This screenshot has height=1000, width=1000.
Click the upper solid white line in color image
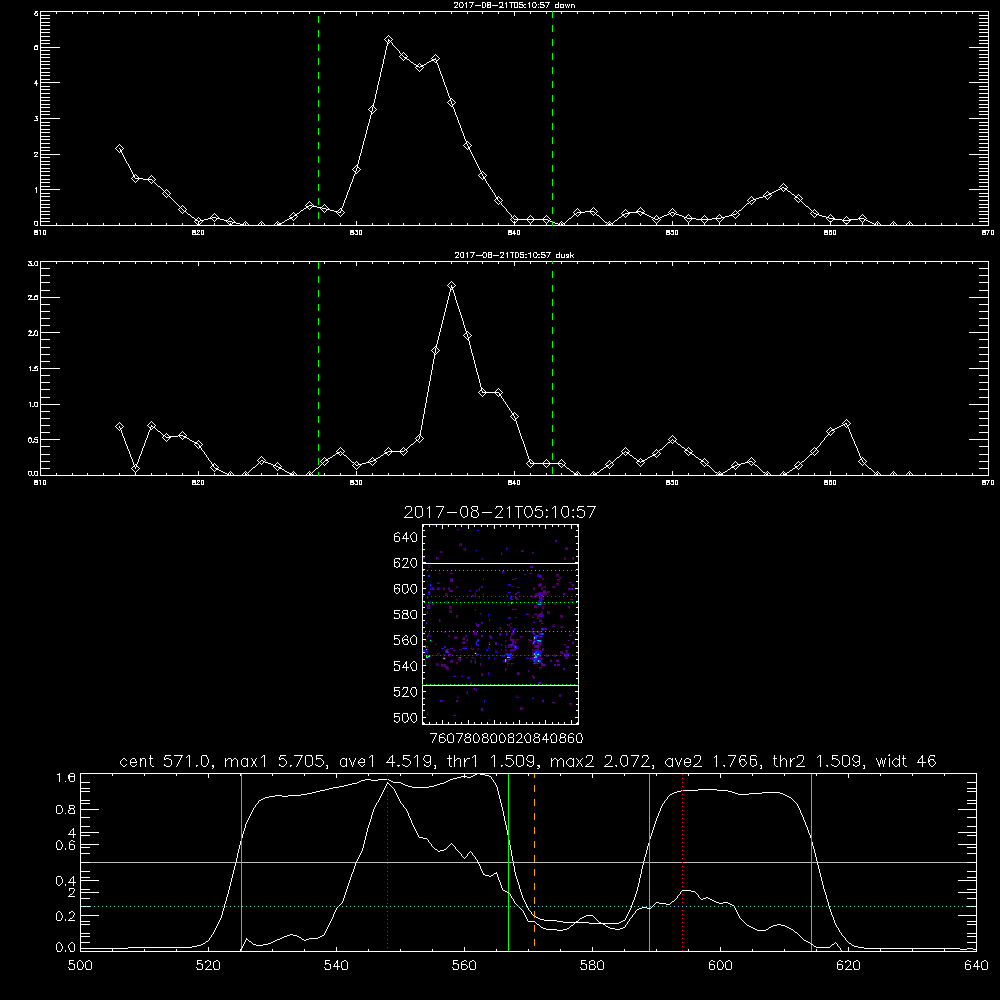coord(501,563)
